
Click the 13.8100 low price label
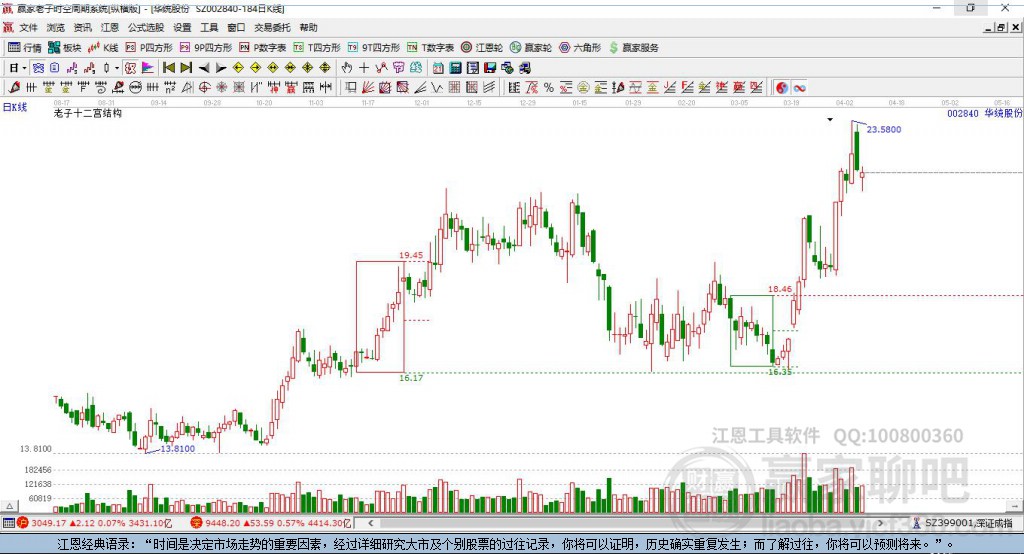coord(178,449)
